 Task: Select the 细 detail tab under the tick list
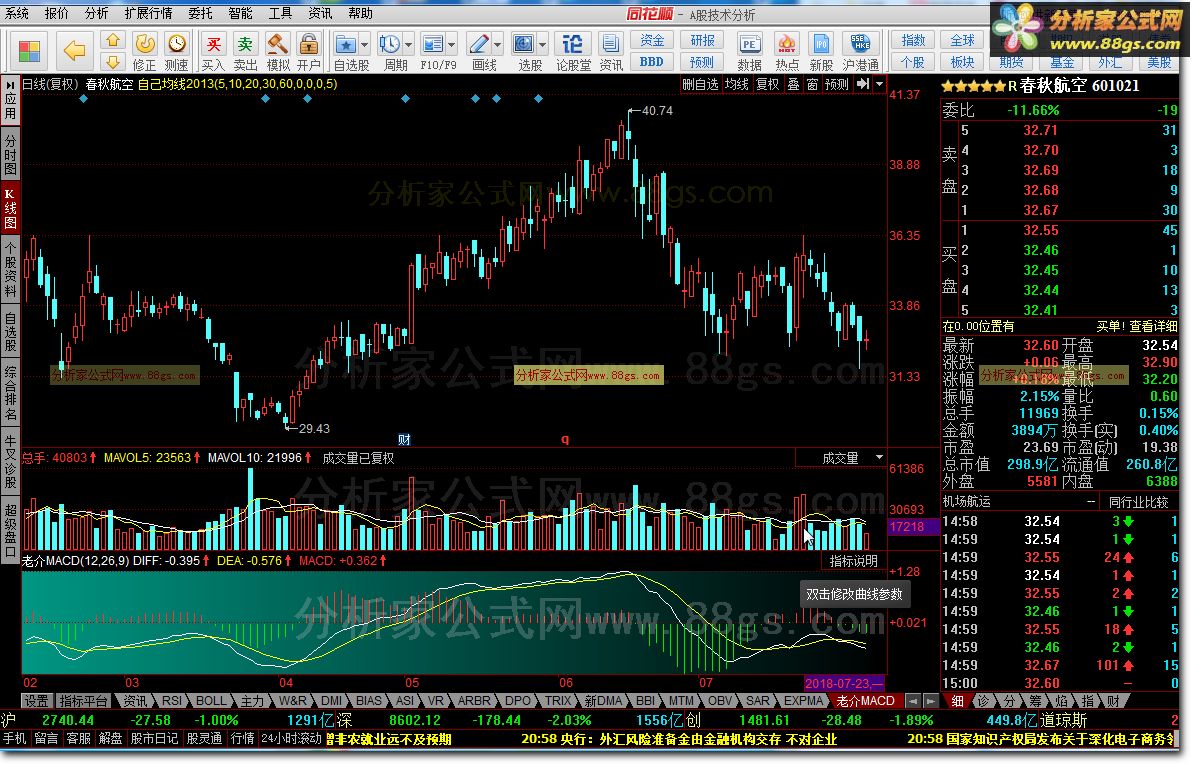click(957, 701)
